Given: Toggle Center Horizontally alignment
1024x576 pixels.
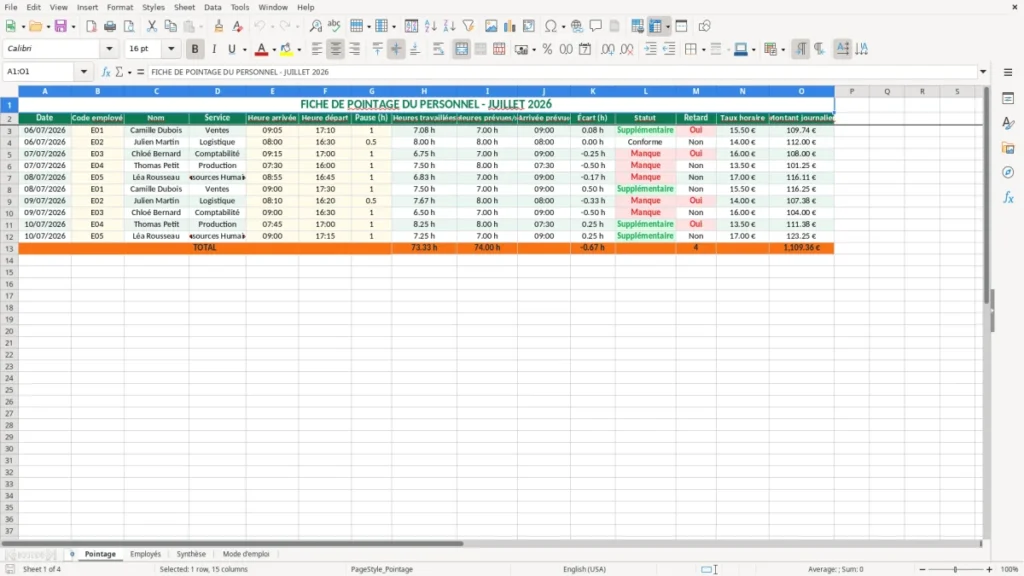Looking at the screenshot, I should (x=336, y=49).
